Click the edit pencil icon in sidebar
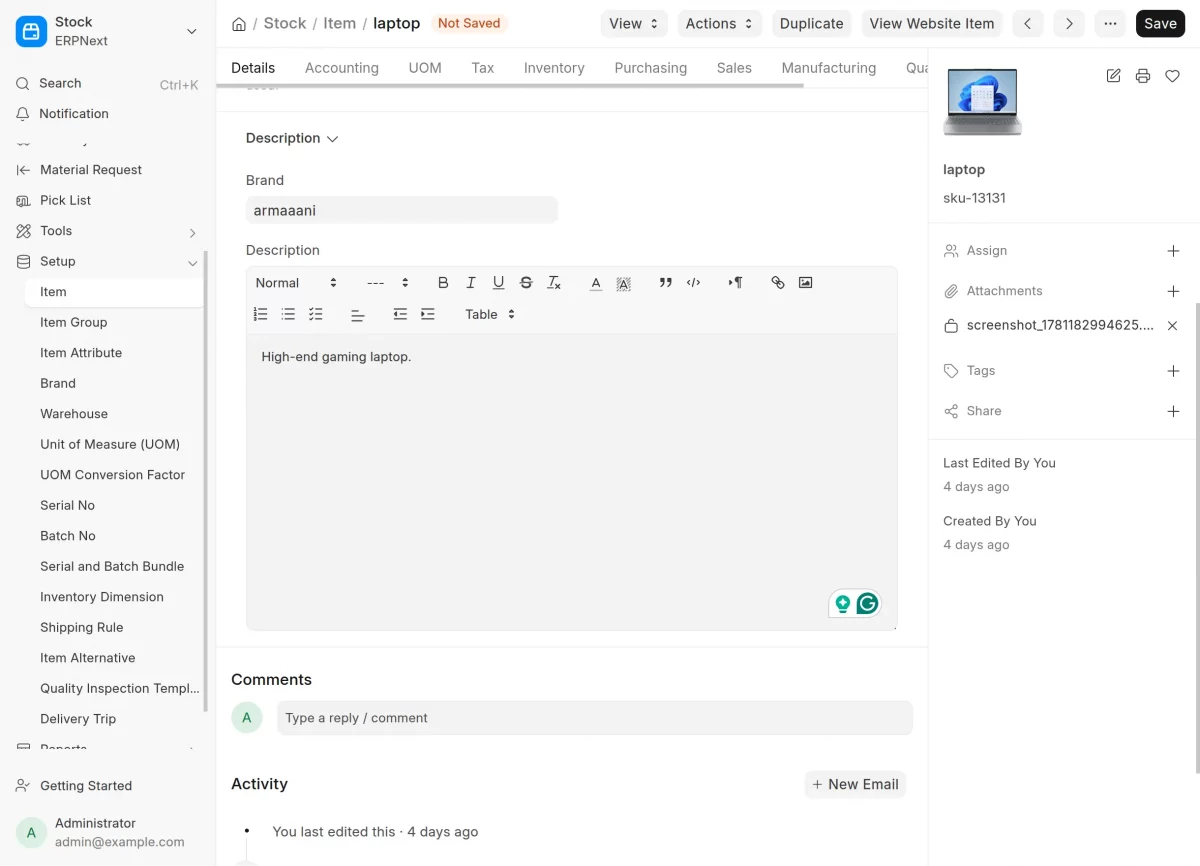Screen dimensions: 1200x866 click(x=1113, y=76)
